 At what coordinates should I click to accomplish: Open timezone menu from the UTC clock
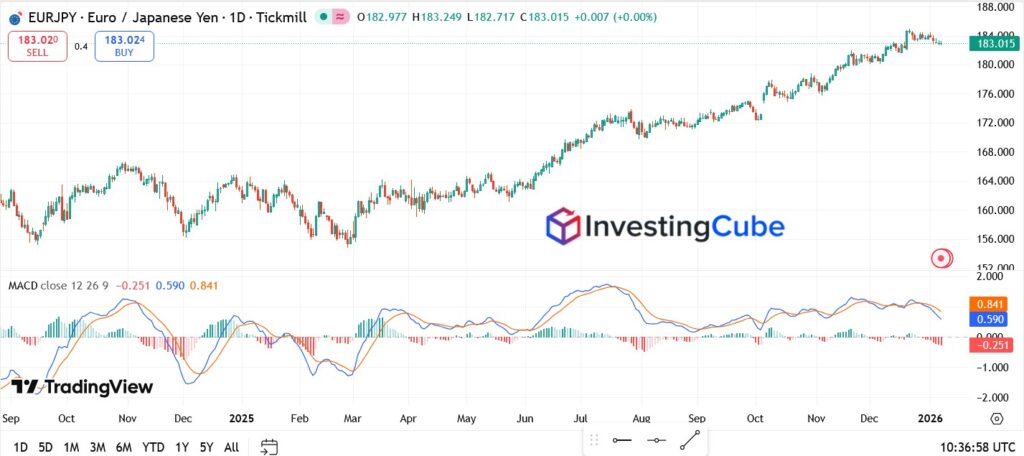click(x=976, y=446)
